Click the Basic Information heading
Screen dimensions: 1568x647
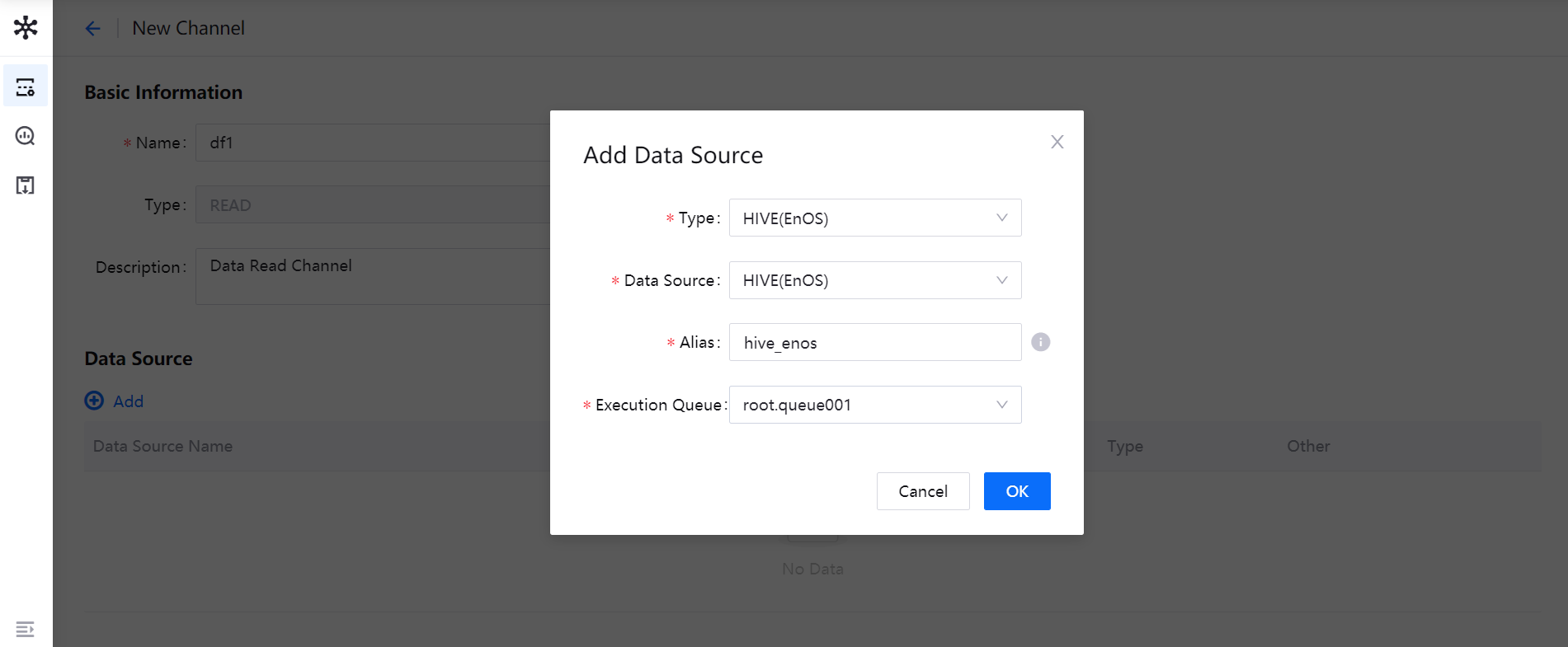pos(163,92)
